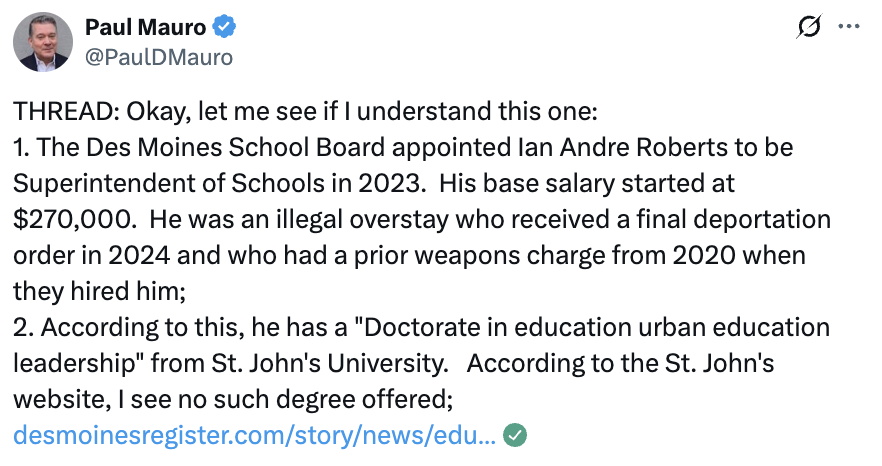Open the desmoinesregister.com story link

click(254, 436)
